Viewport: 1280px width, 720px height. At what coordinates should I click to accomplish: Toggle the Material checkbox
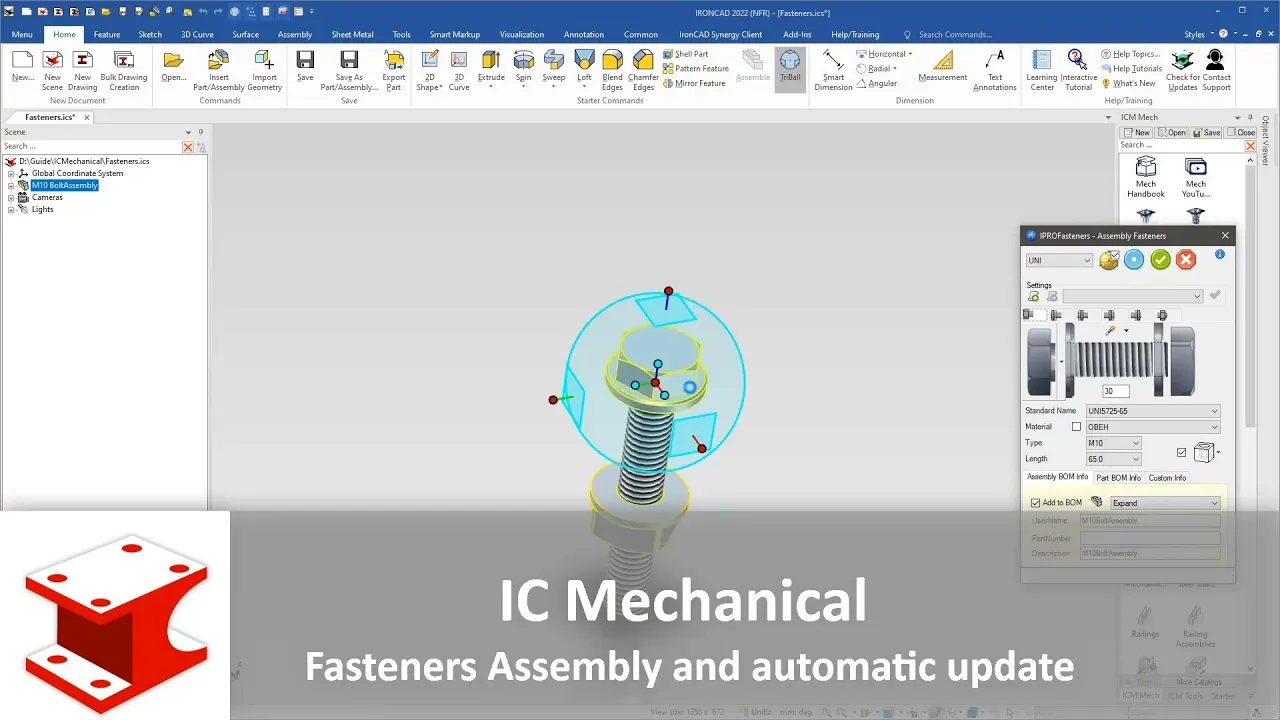point(1076,427)
